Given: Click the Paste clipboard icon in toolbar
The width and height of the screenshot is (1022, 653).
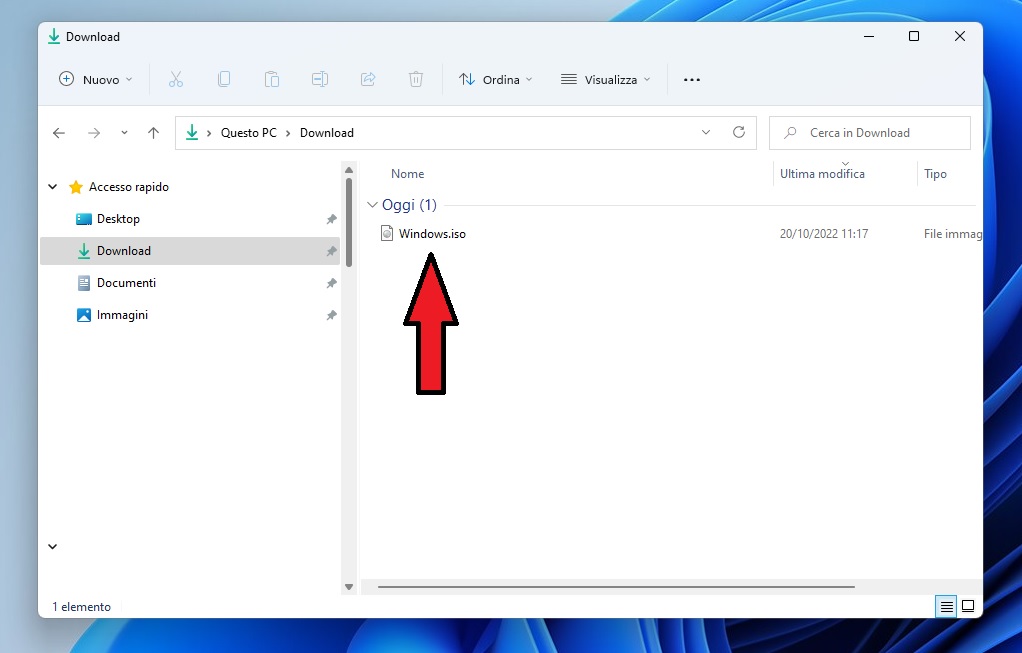Looking at the screenshot, I should click(272, 80).
